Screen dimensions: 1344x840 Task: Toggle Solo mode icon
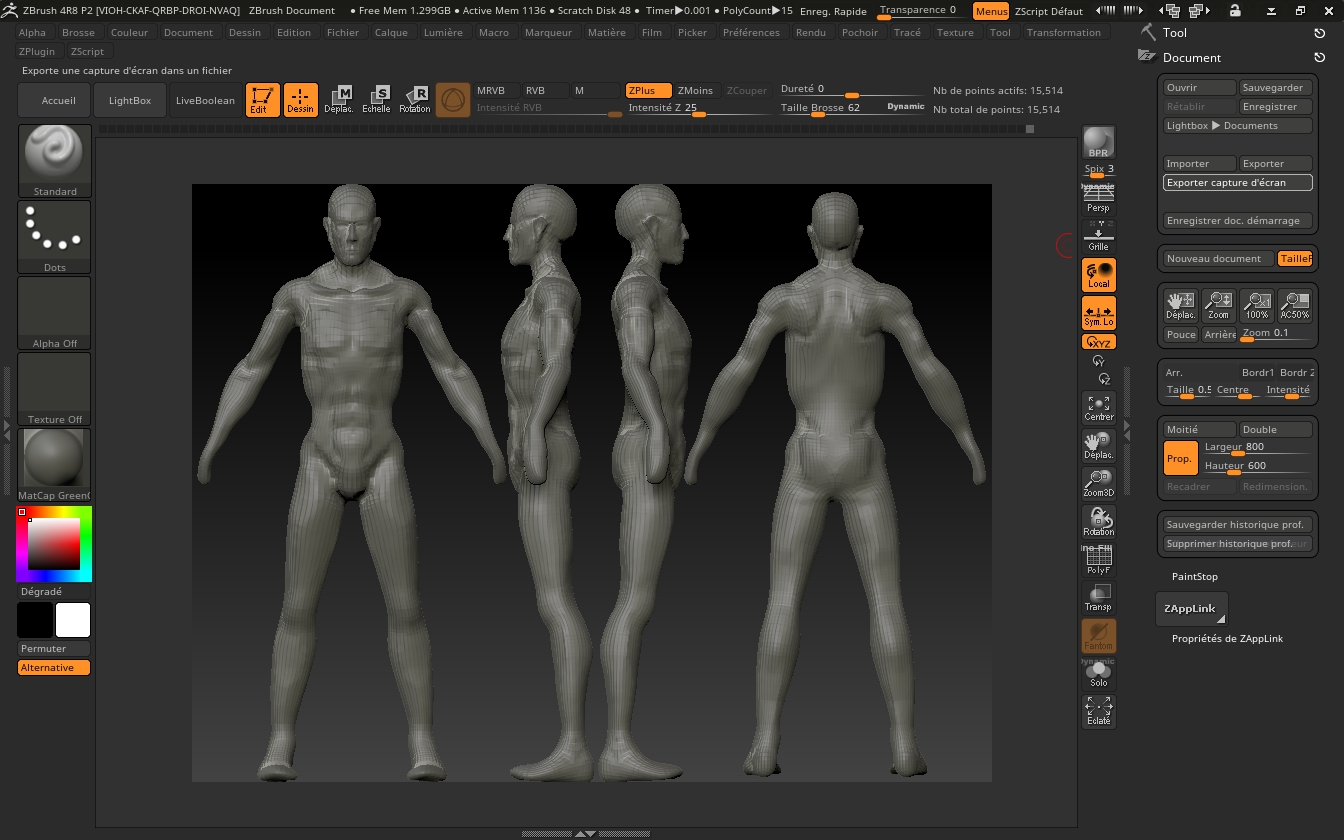(x=1098, y=673)
